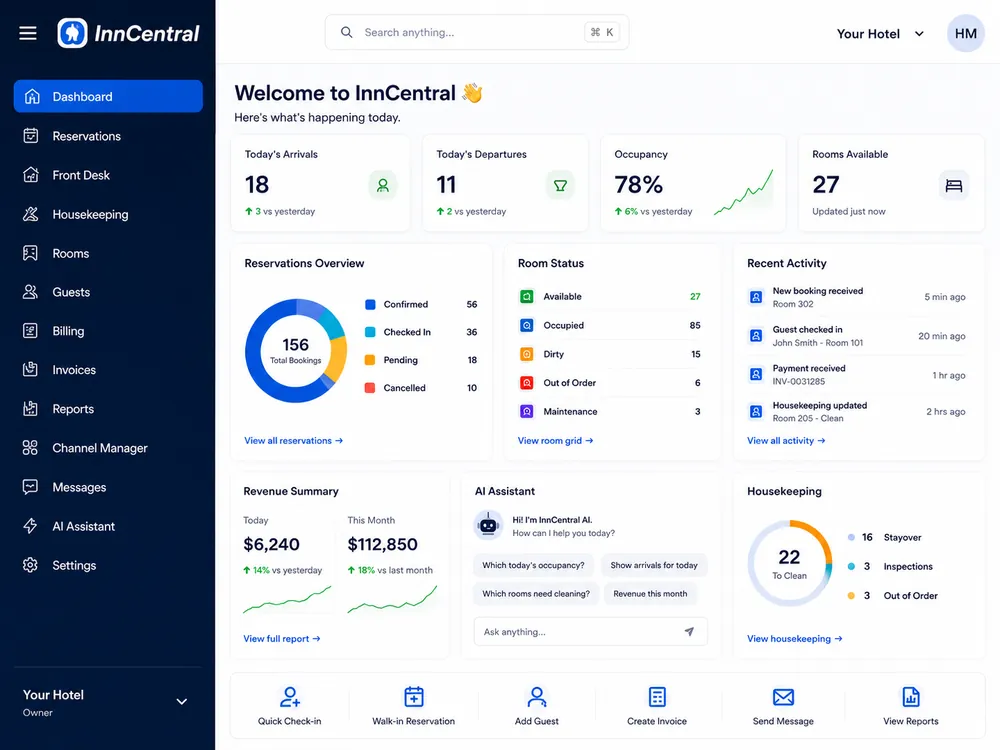Click the hamburger menu icon
1000x750 pixels.
(x=27, y=33)
